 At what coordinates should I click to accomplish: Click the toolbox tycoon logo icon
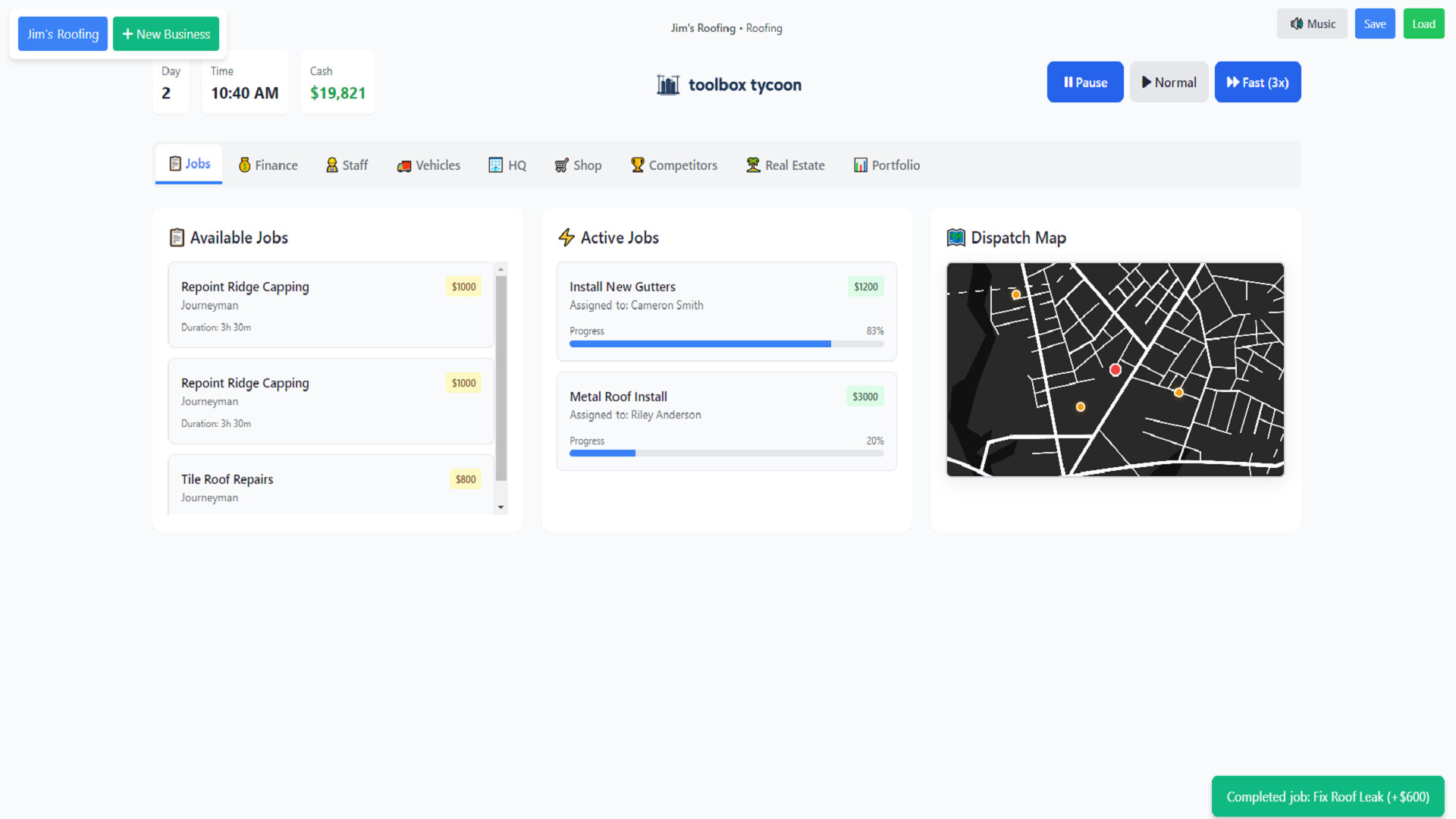[667, 84]
